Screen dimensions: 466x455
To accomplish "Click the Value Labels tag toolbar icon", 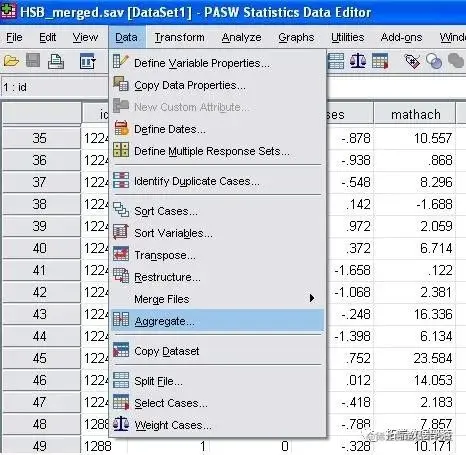I will (x=412, y=61).
